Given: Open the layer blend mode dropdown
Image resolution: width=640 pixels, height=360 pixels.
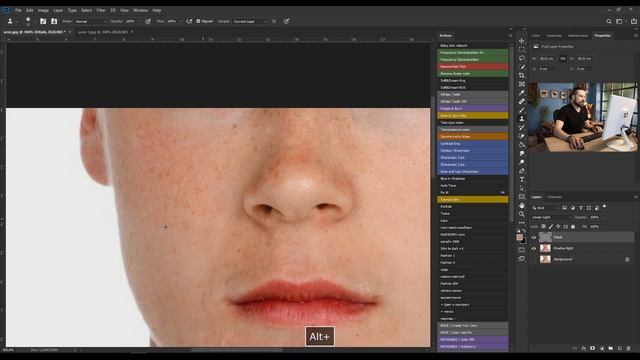Looking at the screenshot, I should point(551,217).
